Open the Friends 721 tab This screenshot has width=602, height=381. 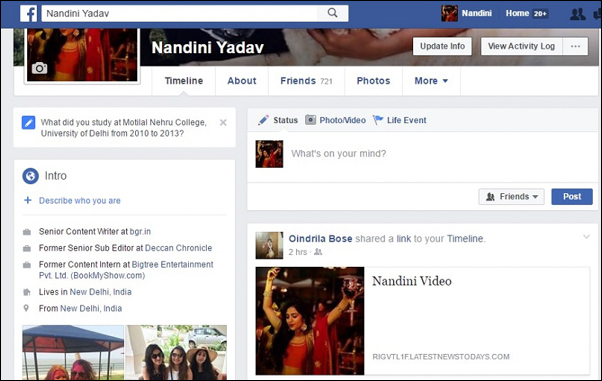(306, 81)
